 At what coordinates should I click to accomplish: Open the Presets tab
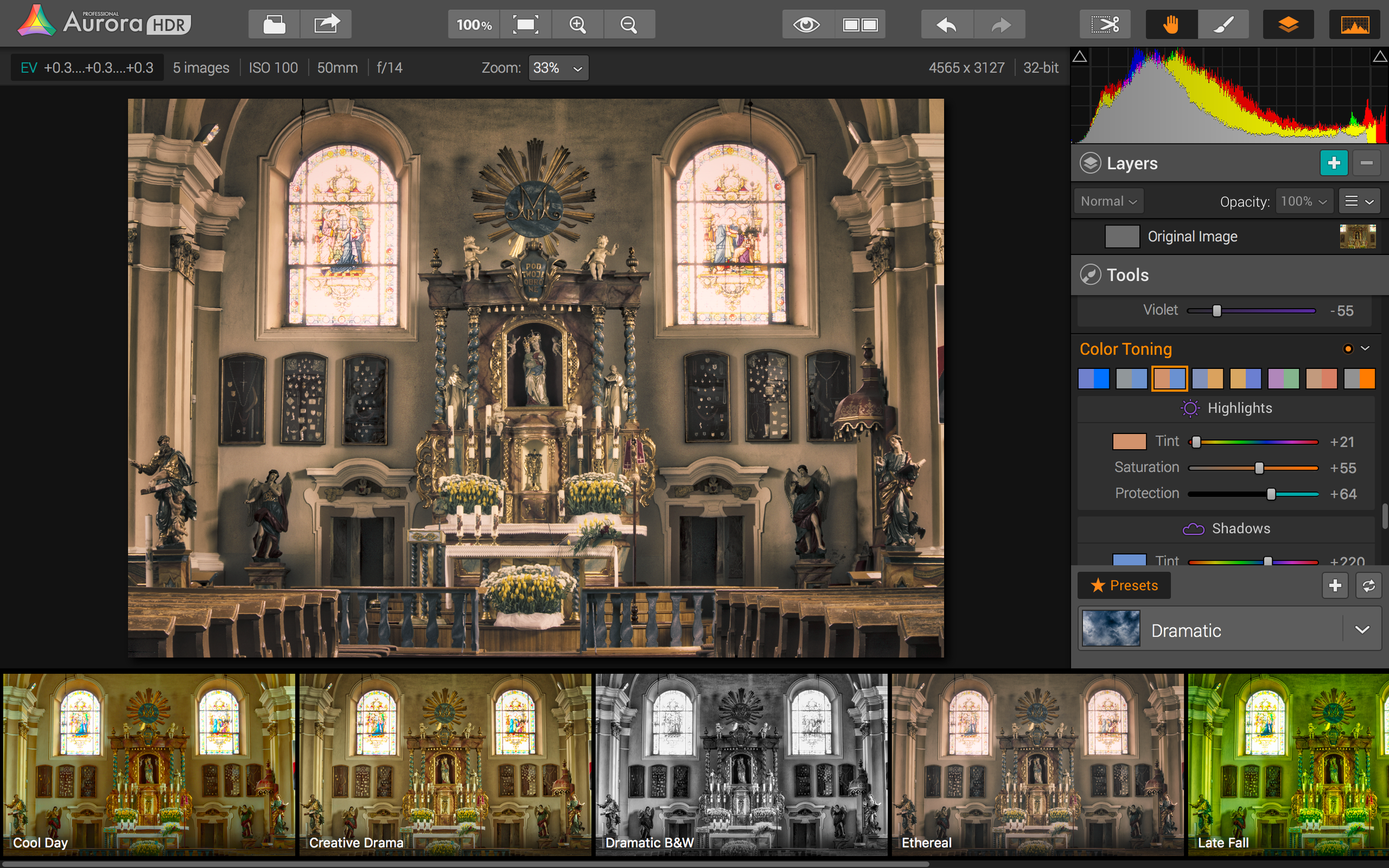[1124, 585]
